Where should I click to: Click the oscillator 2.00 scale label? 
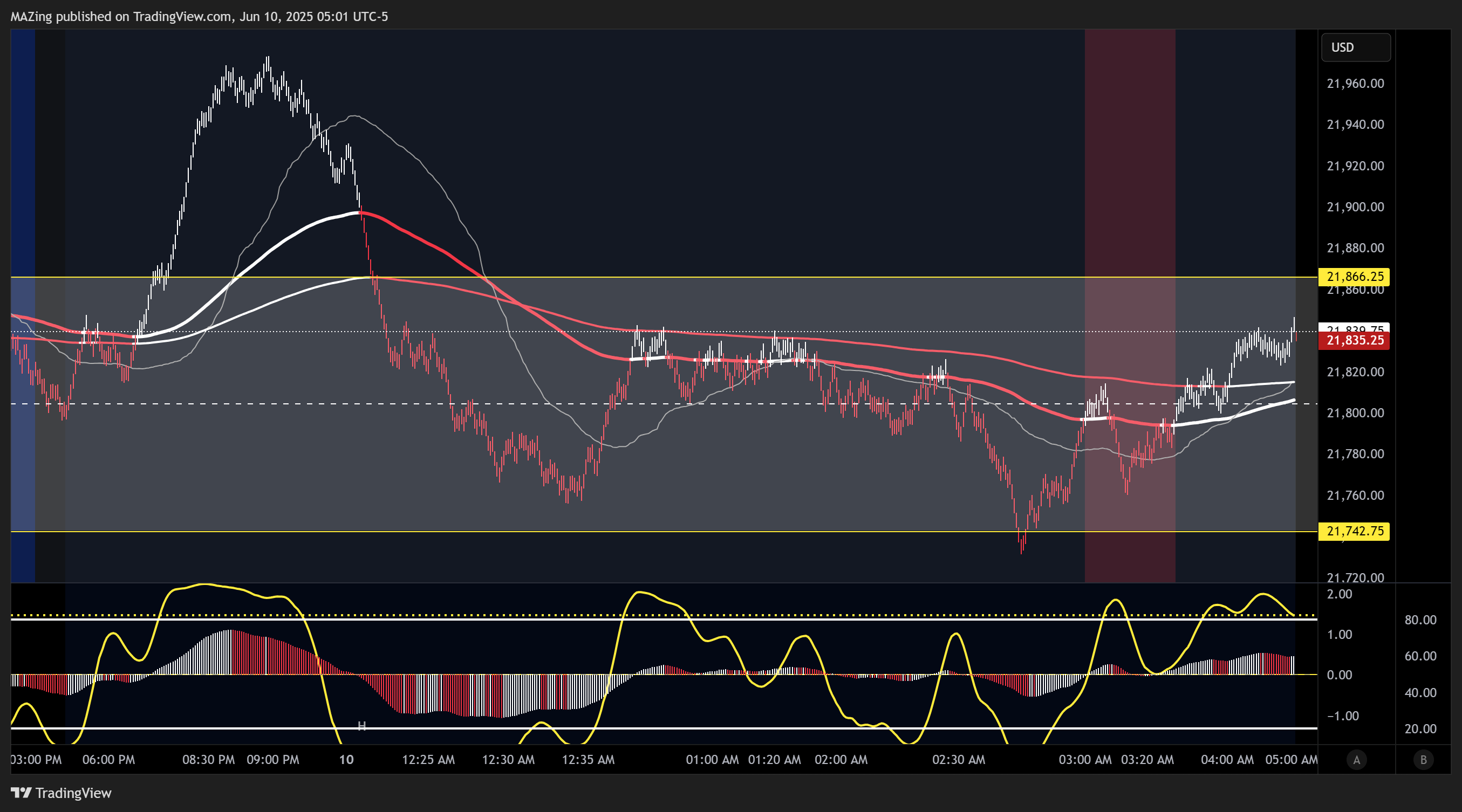point(1340,594)
